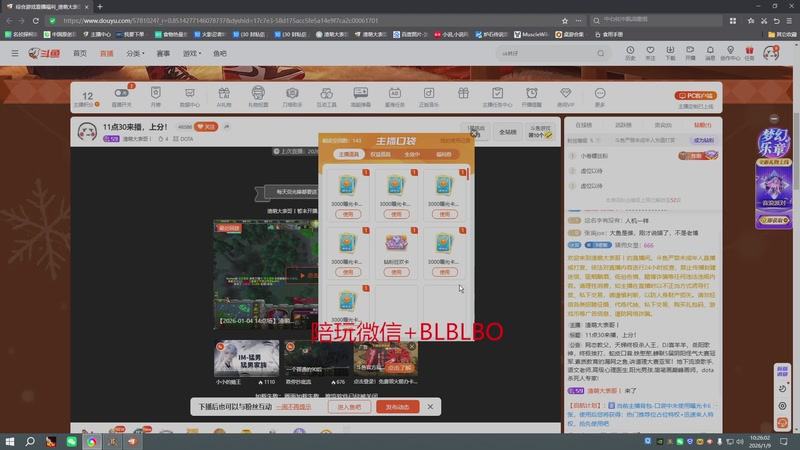Use the 钻粉狂欢卡 item
The width and height of the screenshot is (800, 450).
point(396,272)
